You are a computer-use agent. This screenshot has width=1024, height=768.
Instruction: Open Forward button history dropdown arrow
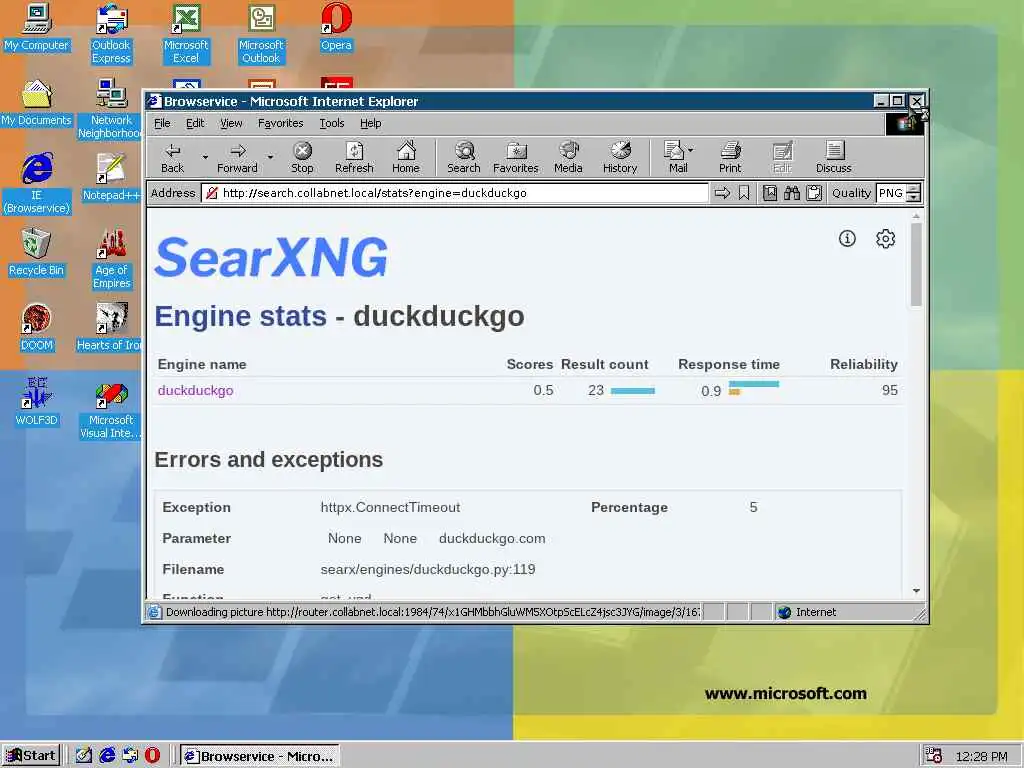point(270,157)
